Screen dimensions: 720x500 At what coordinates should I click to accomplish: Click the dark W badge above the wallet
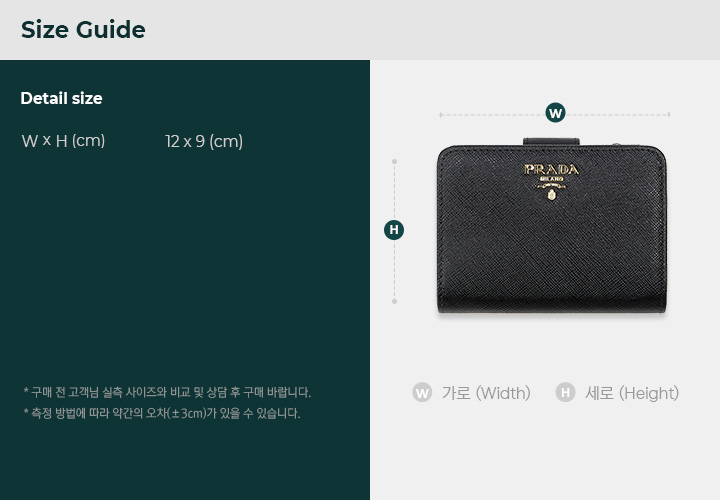555,113
